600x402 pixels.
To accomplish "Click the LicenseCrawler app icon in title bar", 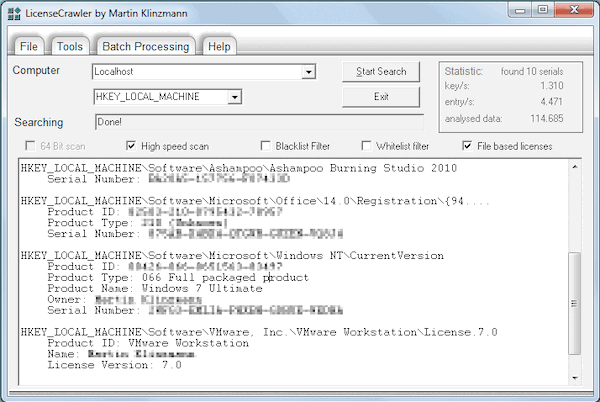I will [x=14, y=13].
